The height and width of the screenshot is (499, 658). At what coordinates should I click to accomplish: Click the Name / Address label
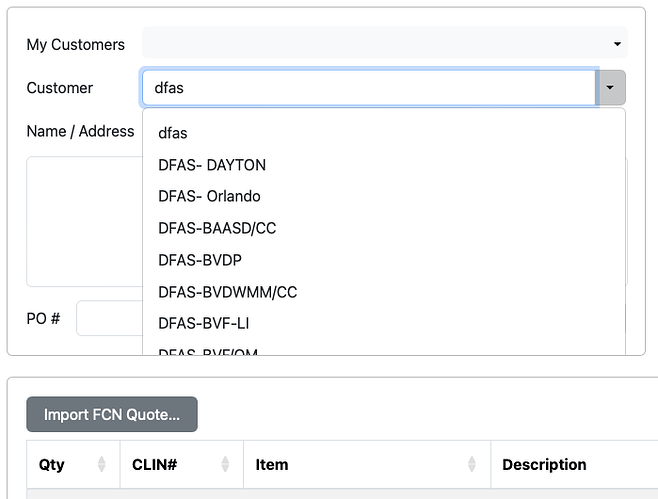(x=80, y=131)
